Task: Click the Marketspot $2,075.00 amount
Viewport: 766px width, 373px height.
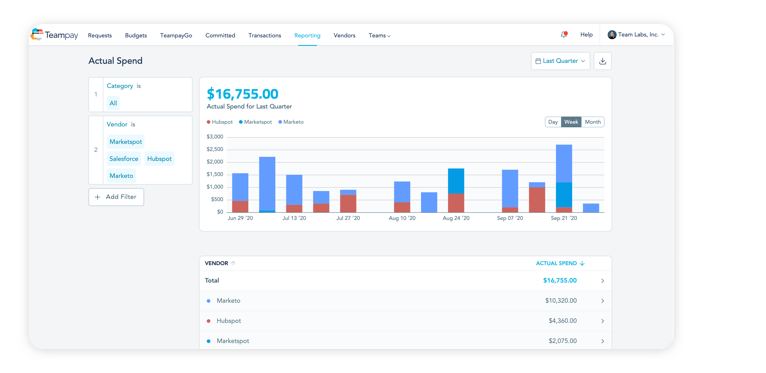Action: (562, 341)
